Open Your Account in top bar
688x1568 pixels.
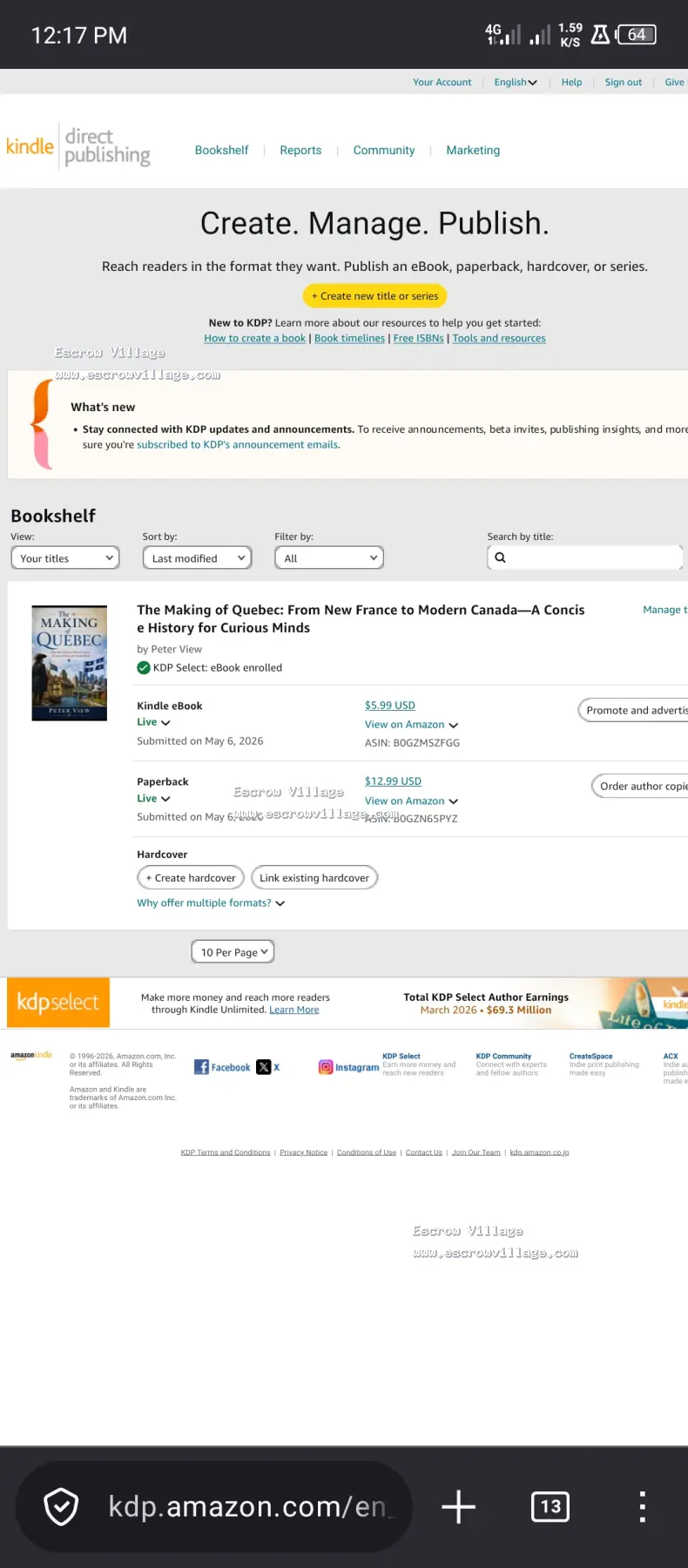point(442,82)
